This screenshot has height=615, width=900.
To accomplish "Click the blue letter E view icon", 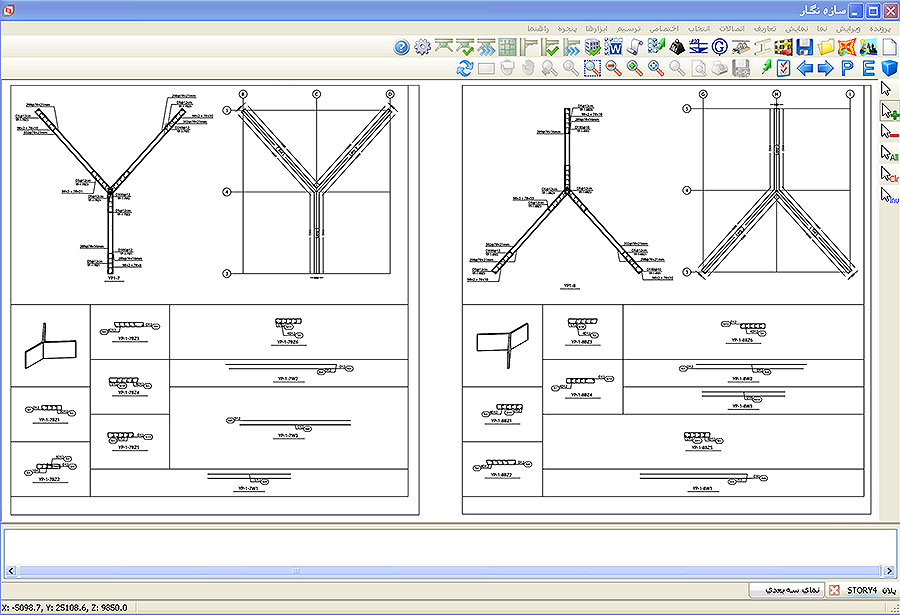I will pos(868,68).
